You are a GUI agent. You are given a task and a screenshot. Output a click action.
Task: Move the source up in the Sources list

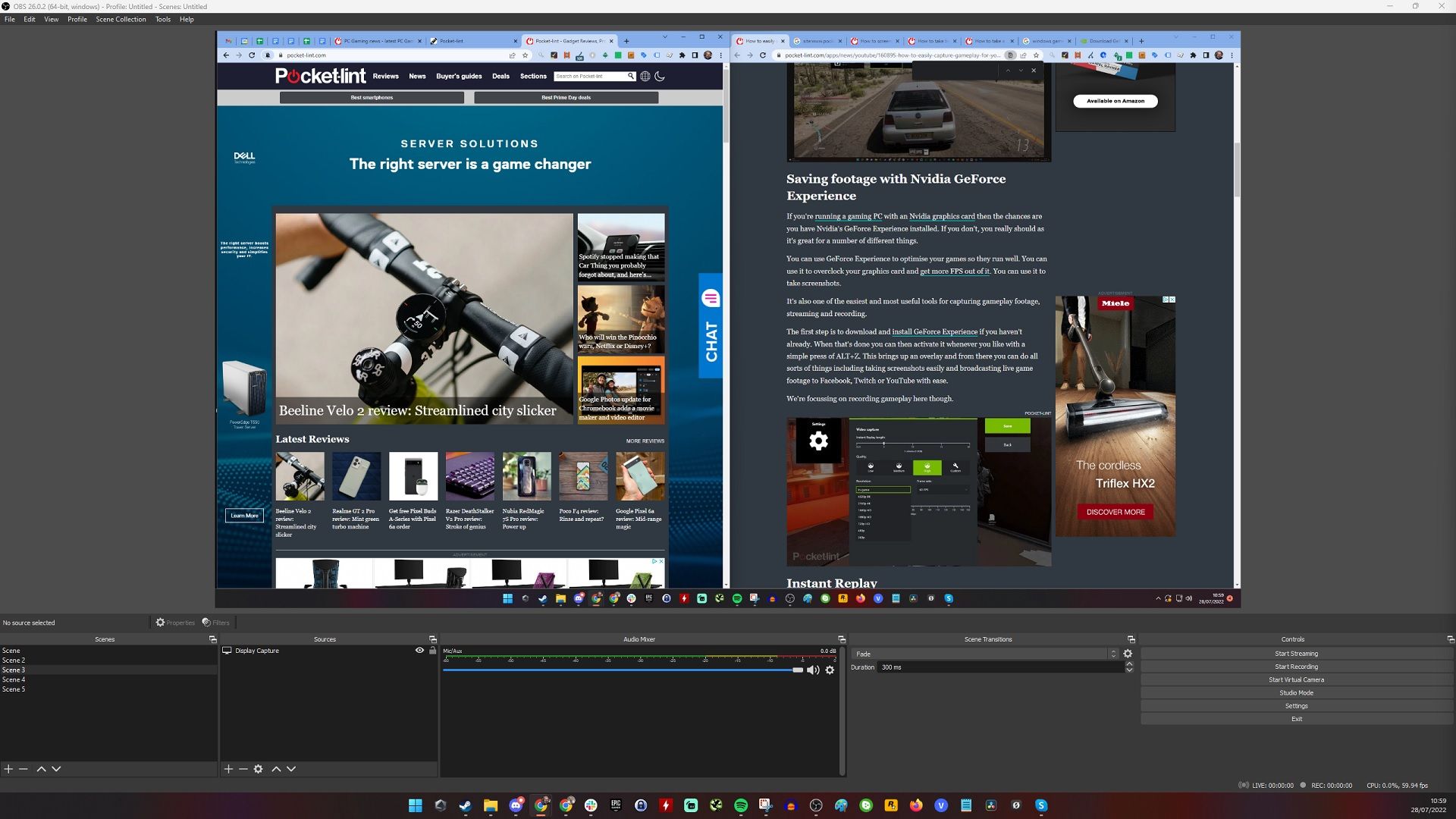[x=277, y=769]
